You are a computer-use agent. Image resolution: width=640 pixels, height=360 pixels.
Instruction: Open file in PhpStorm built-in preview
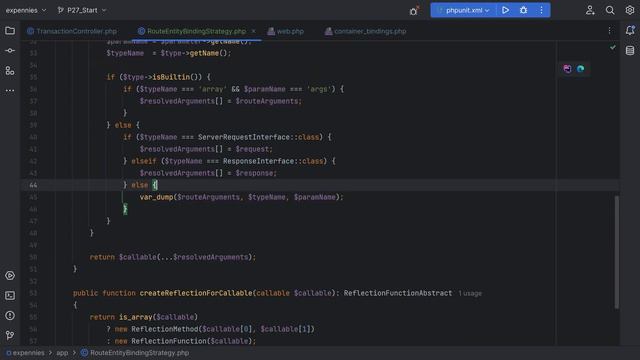[x=567, y=69]
